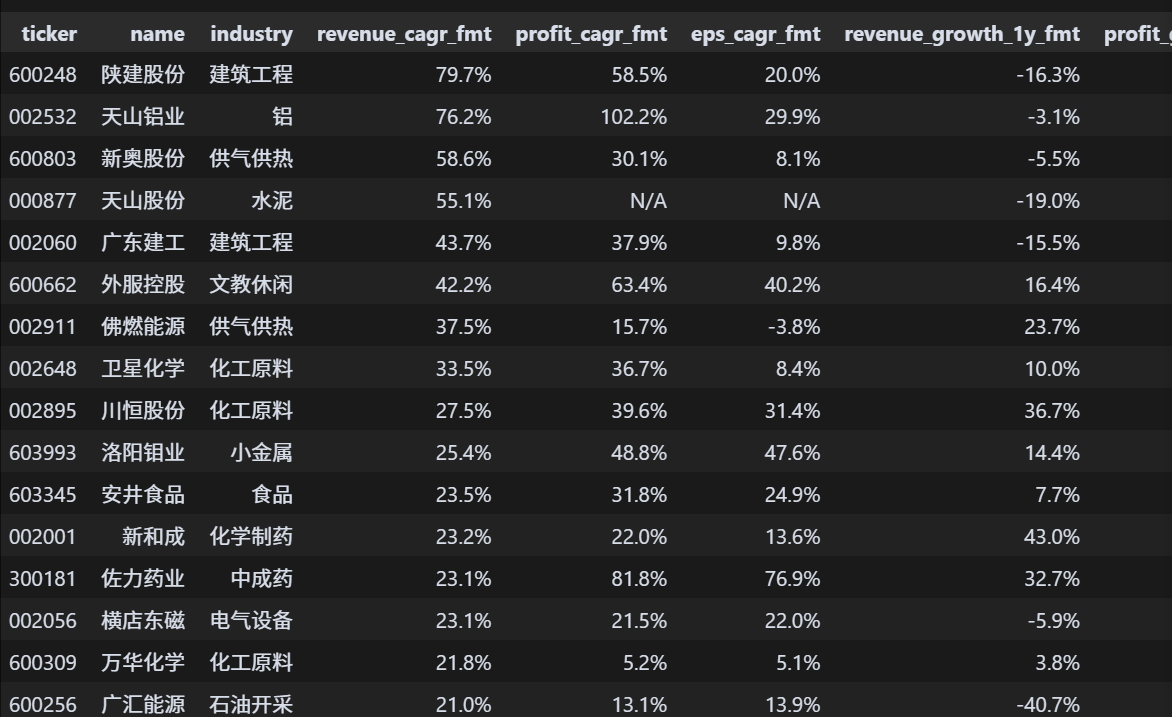This screenshot has height=717, width=1172.
Task: Click ticker 002532
Action: tap(43, 117)
